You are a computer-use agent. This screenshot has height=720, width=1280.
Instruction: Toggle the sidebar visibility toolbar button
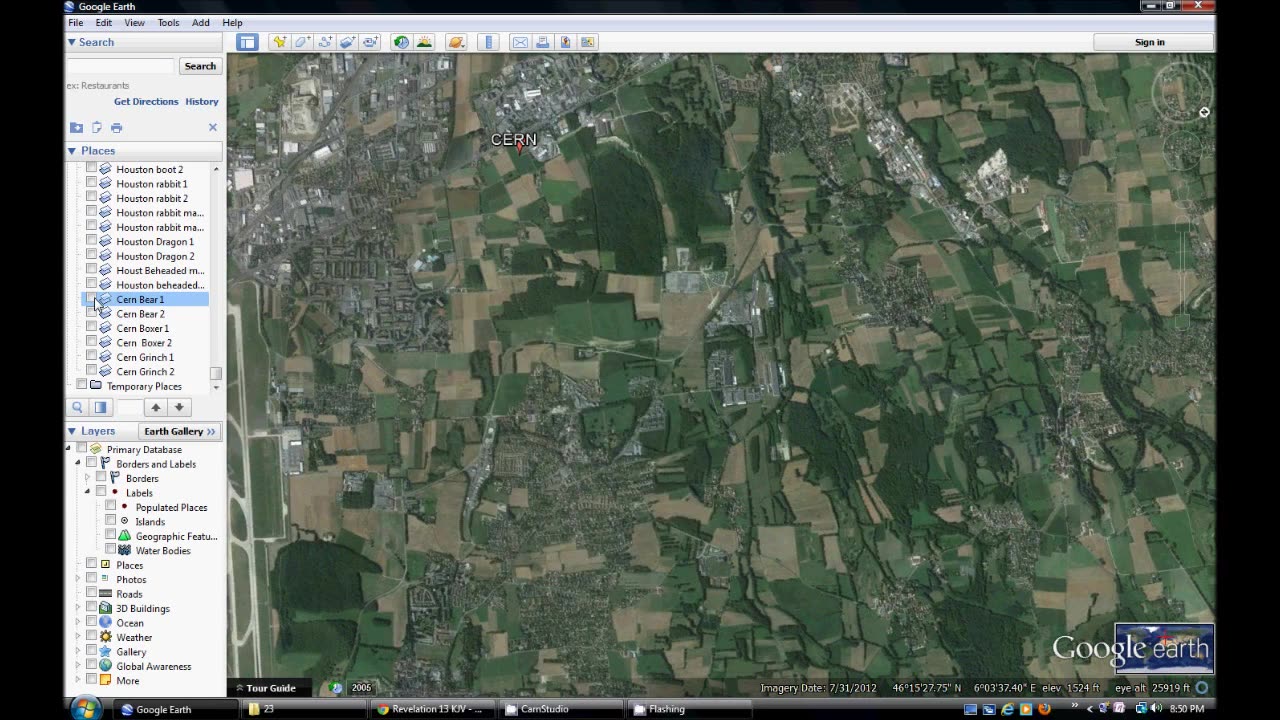click(x=247, y=42)
